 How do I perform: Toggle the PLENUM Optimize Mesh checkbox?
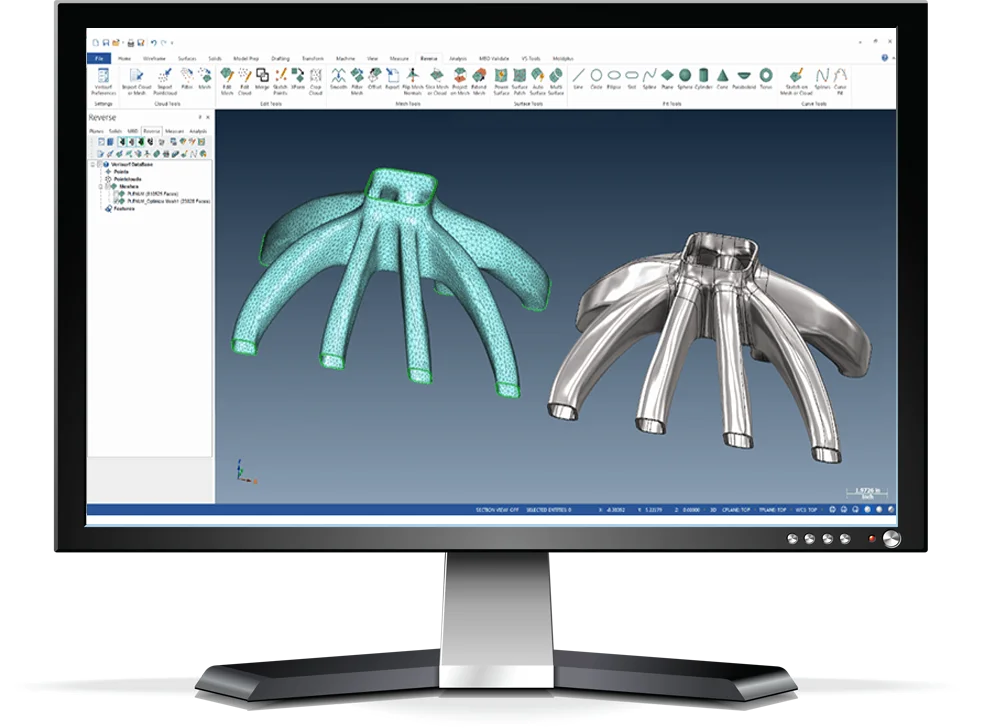click(x=116, y=201)
